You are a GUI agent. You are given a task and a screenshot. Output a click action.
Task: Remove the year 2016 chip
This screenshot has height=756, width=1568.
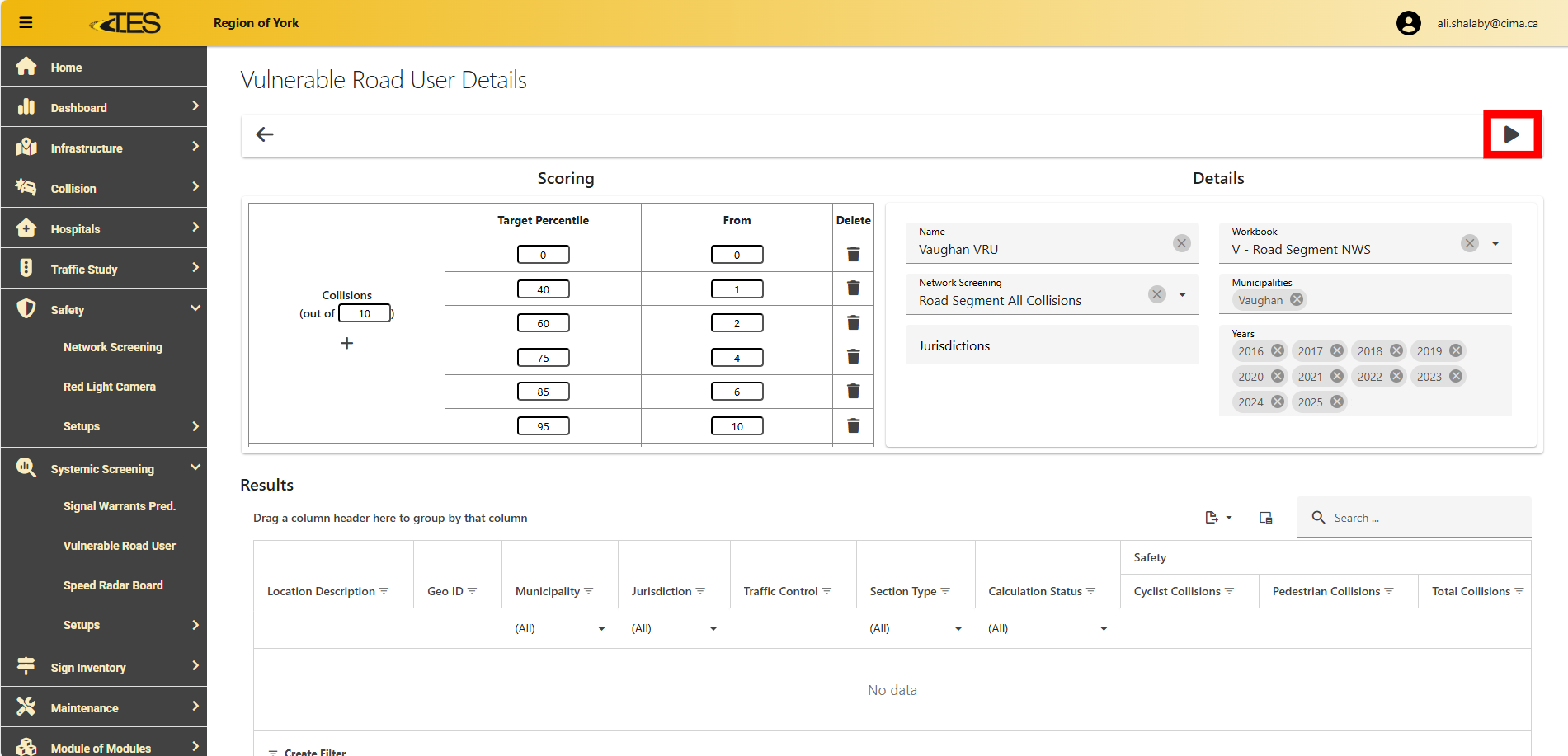(1278, 350)
